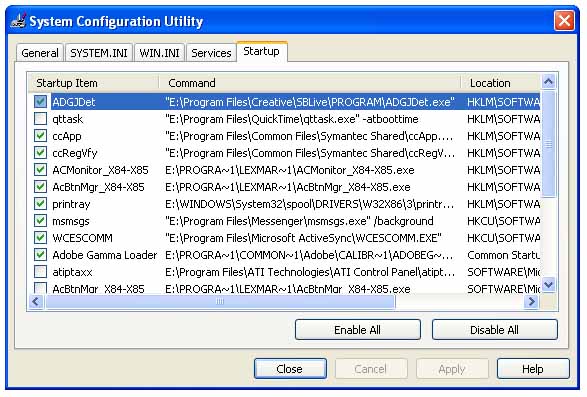The width and height of the screenshot is (587, 397).
Task: Click the qttask.exe -atboottime command text
Action: (x=292, y=119)
